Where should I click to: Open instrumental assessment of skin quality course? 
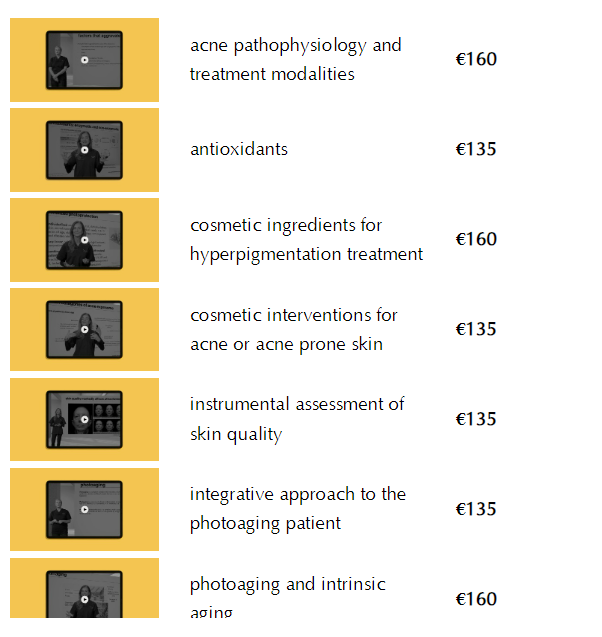tap(297, 419)
